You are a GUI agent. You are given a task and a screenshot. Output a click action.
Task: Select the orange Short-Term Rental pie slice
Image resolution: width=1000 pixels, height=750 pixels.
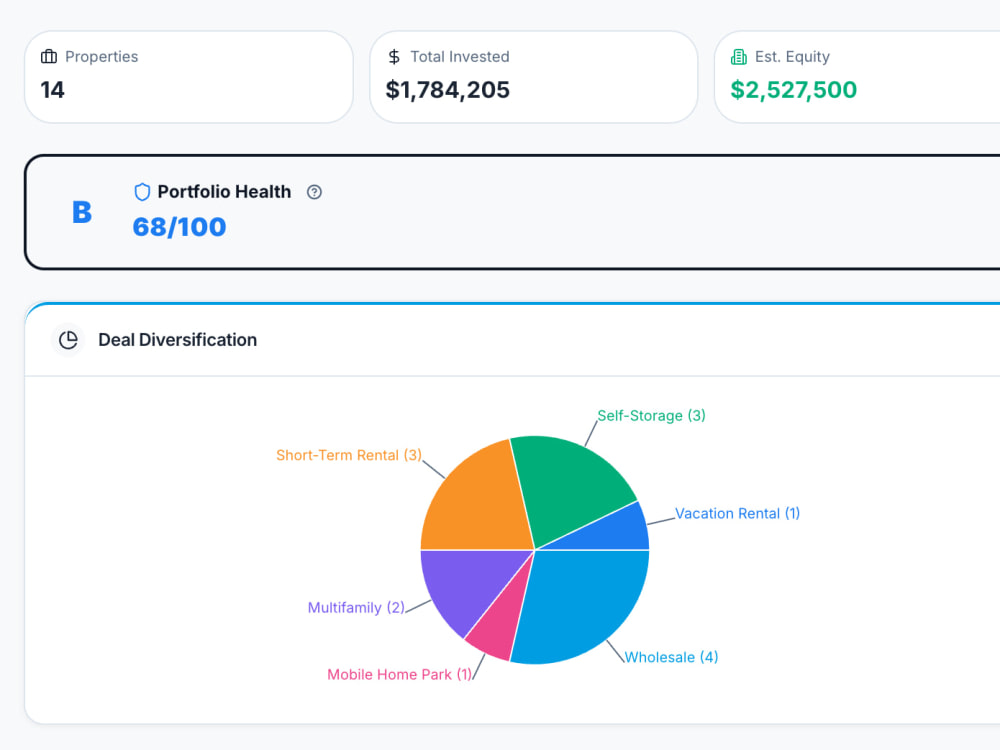click(482, 501)
